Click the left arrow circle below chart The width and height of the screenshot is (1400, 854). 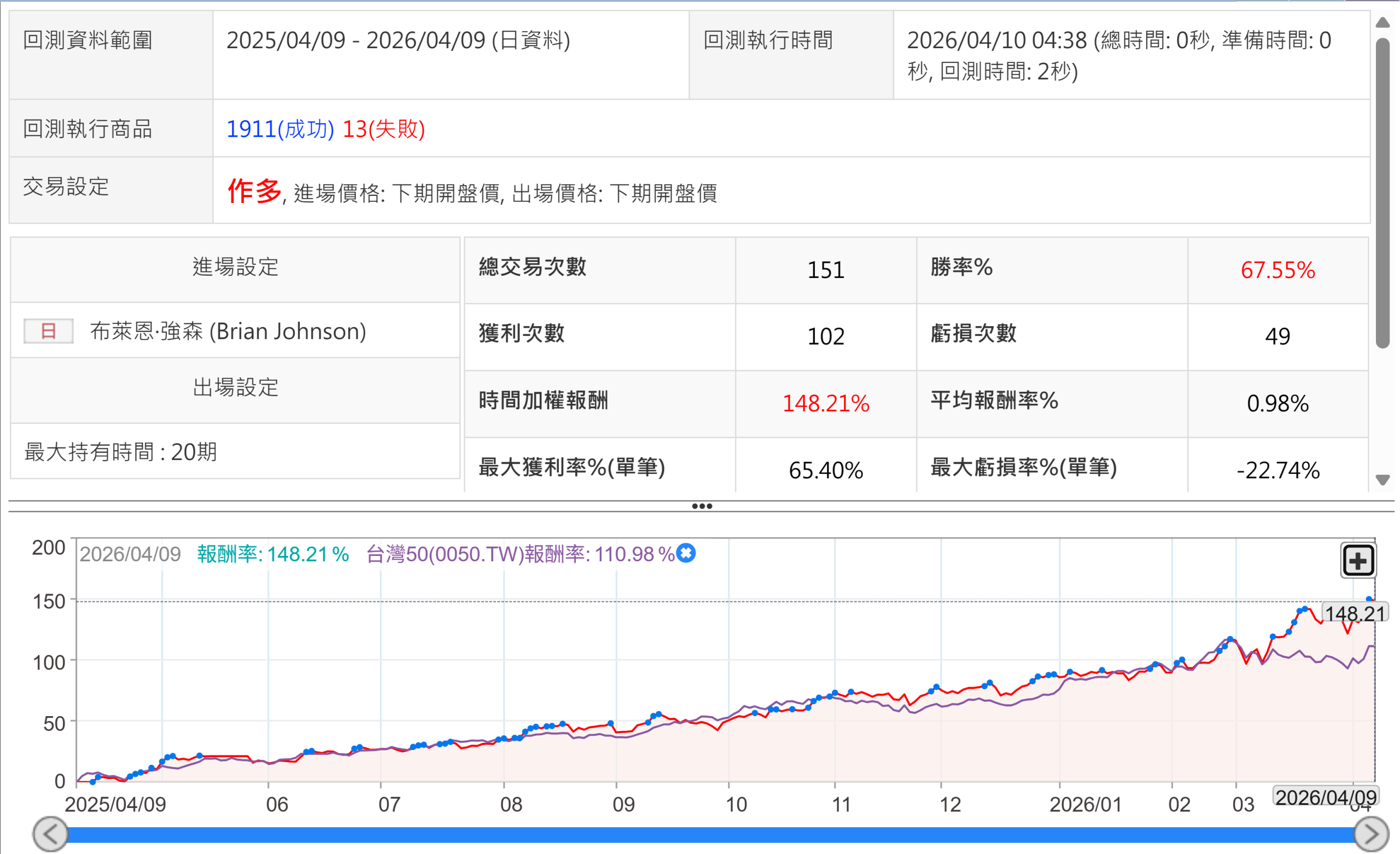(x=50, y=834)
